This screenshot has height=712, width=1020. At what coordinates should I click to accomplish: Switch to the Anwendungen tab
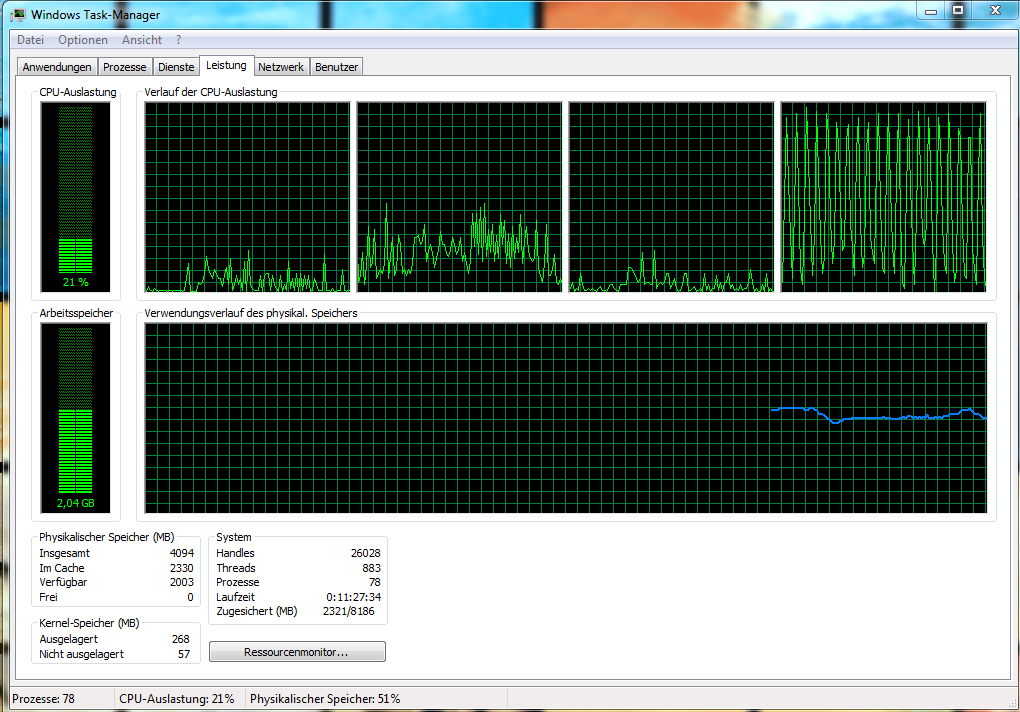57,67
